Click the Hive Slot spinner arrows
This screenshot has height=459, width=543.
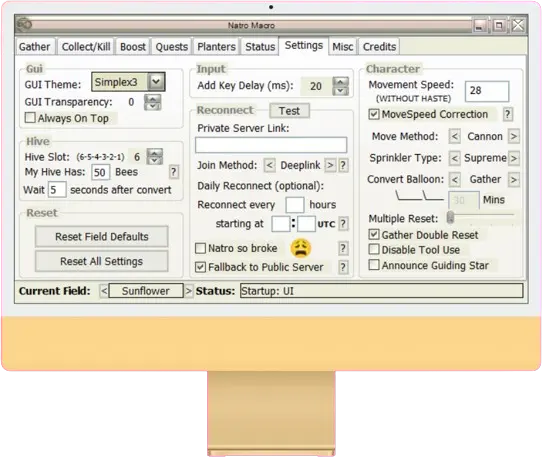pos(154,157)
